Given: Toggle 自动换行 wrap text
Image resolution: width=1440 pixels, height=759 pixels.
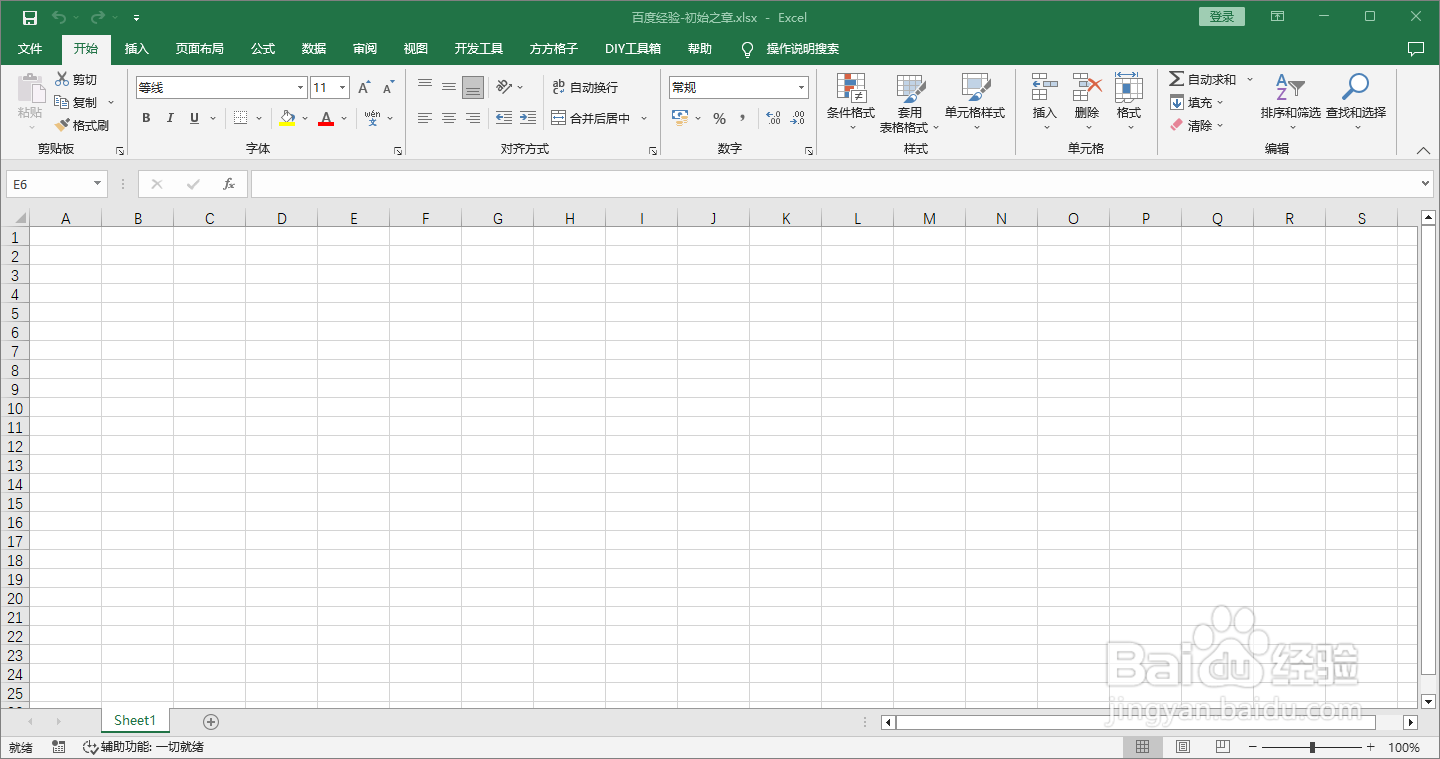Looking at the screenshot, I should coord(585,87).
